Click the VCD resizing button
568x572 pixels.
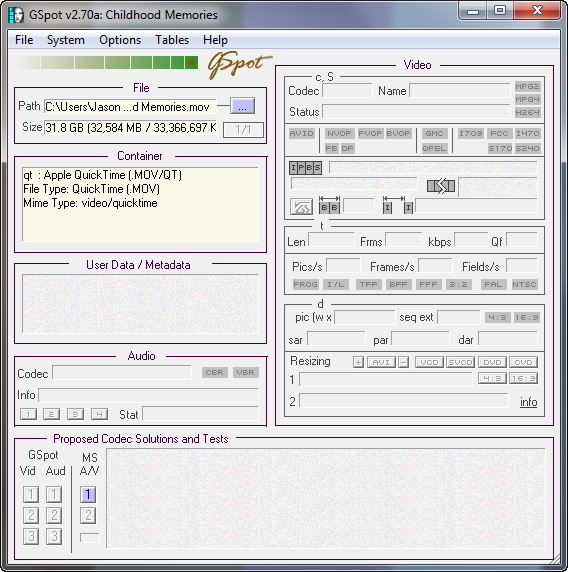coord(429,362)
